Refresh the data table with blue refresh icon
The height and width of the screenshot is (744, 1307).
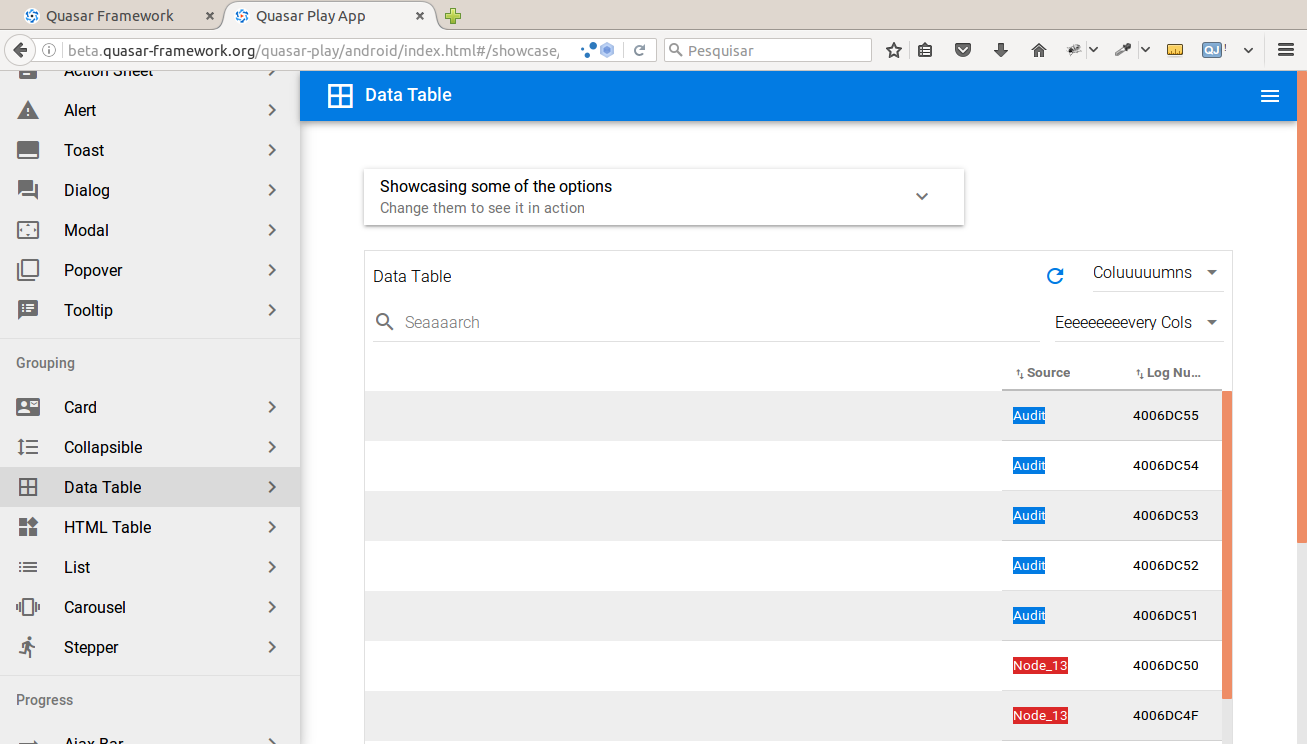pos(1055,276)
